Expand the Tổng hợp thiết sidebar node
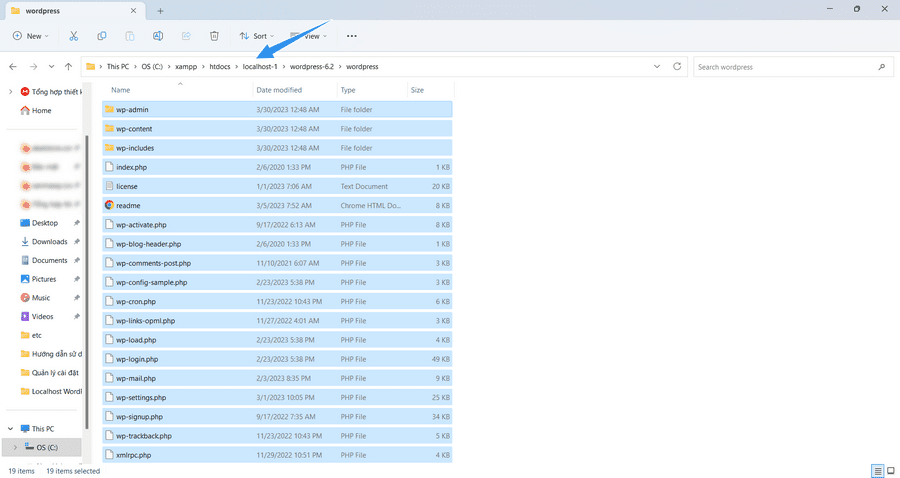This screenshot has width=900, height=478. pos(10,92)
